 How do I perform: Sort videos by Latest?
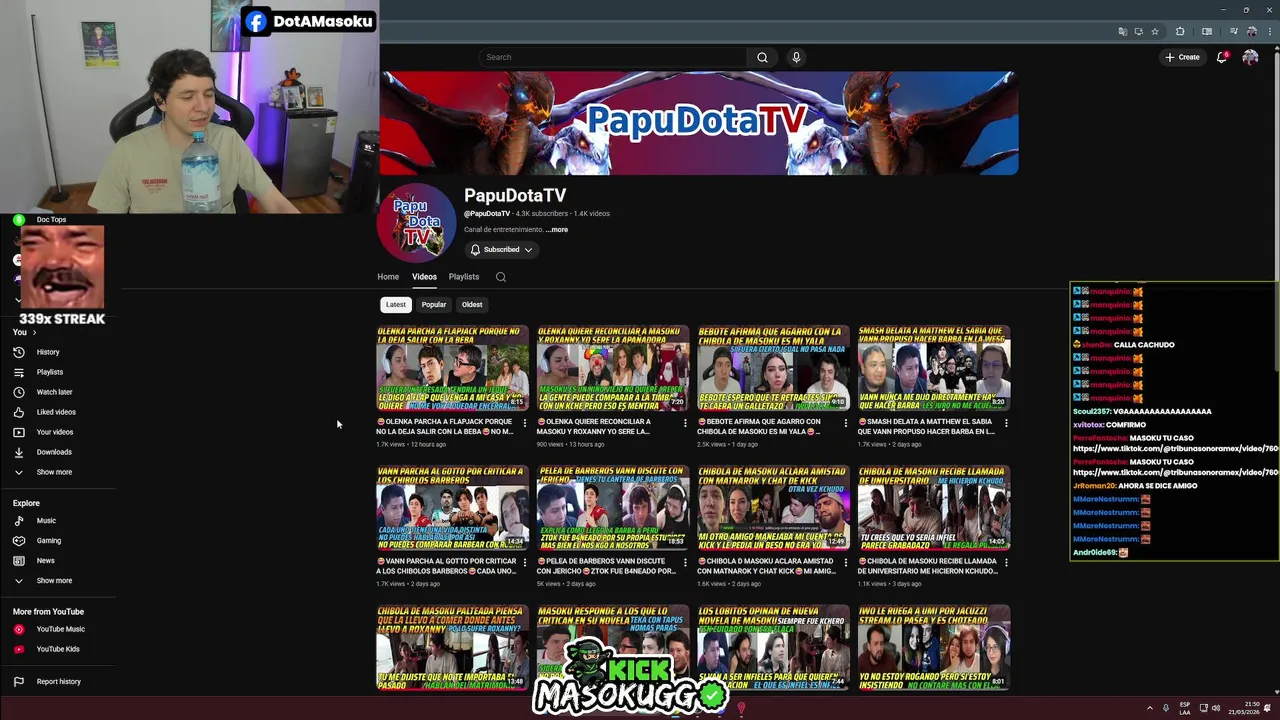(396, 305)
